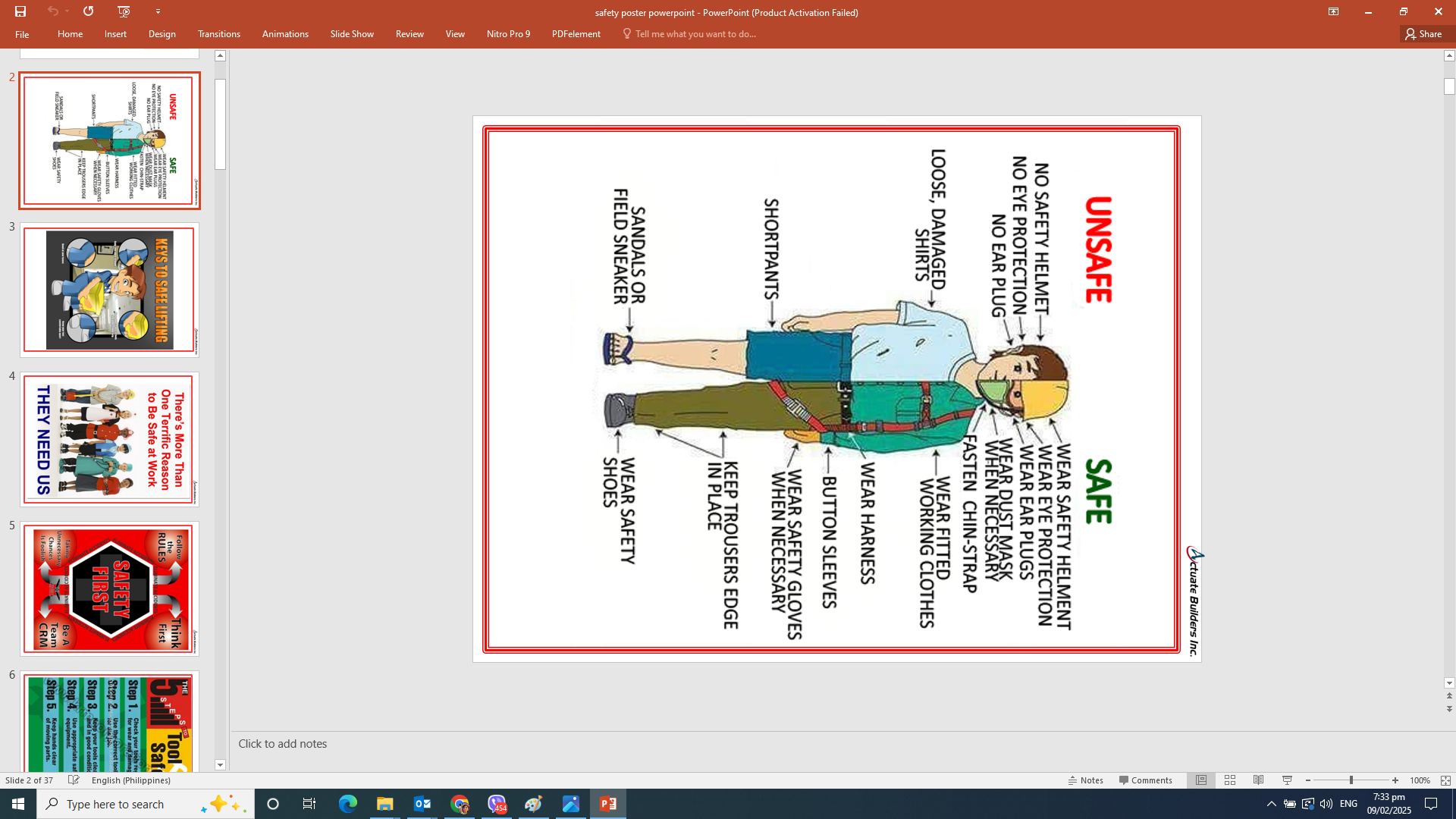The width and height of the screenshot is (1456, 819).
Task: Open the Nitro Pro 9 ribbon tab
Action: (507, 33)
